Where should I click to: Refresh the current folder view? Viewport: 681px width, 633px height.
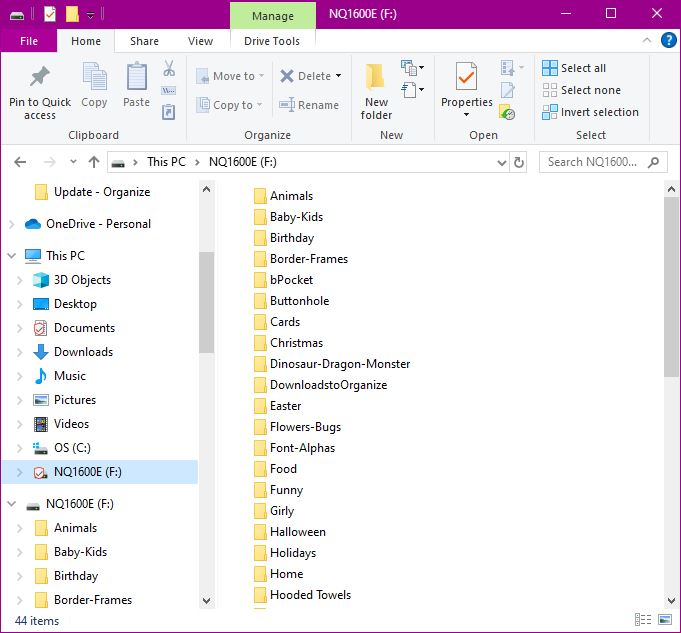click(x=519, y=162)
